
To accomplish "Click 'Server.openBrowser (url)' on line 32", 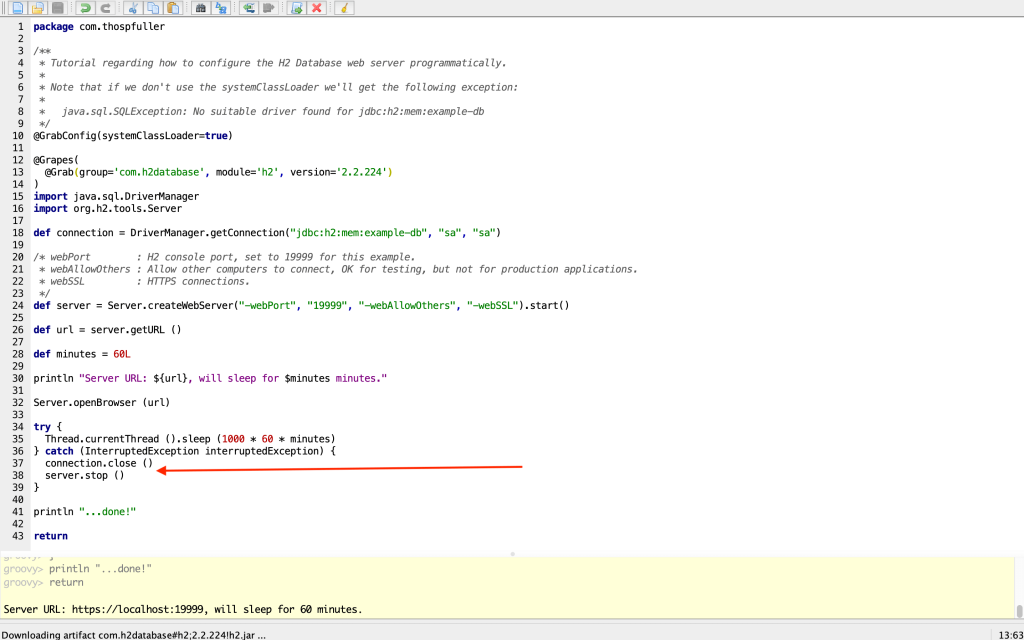I will pyautogui.click(x=102, y=402).
